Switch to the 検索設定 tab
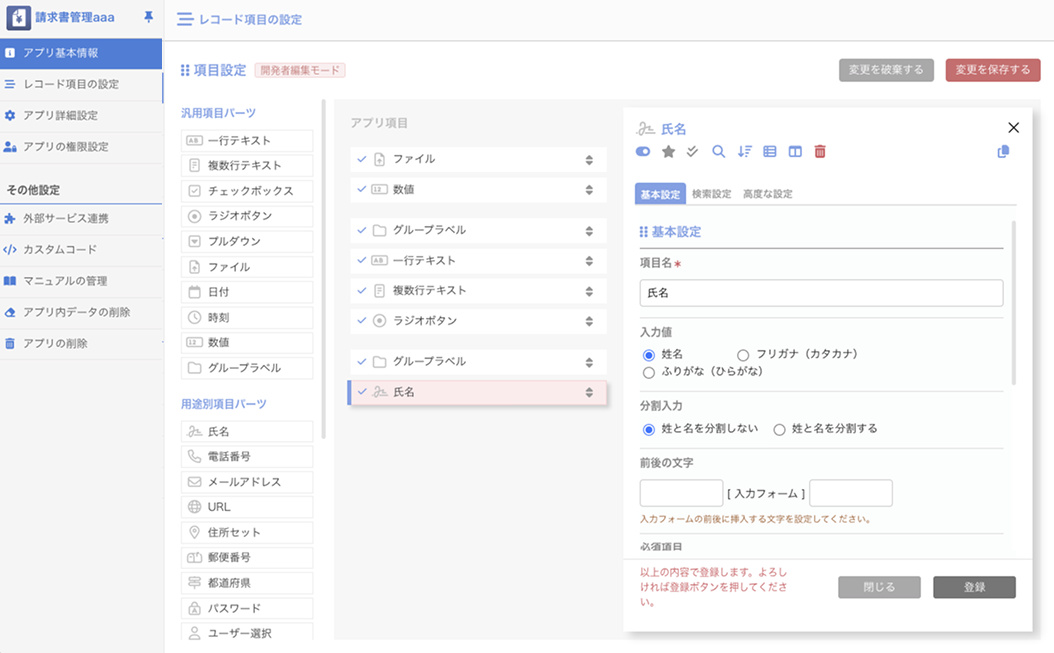1054x653 pixels. pyautogui.click(x=711, y=194)
